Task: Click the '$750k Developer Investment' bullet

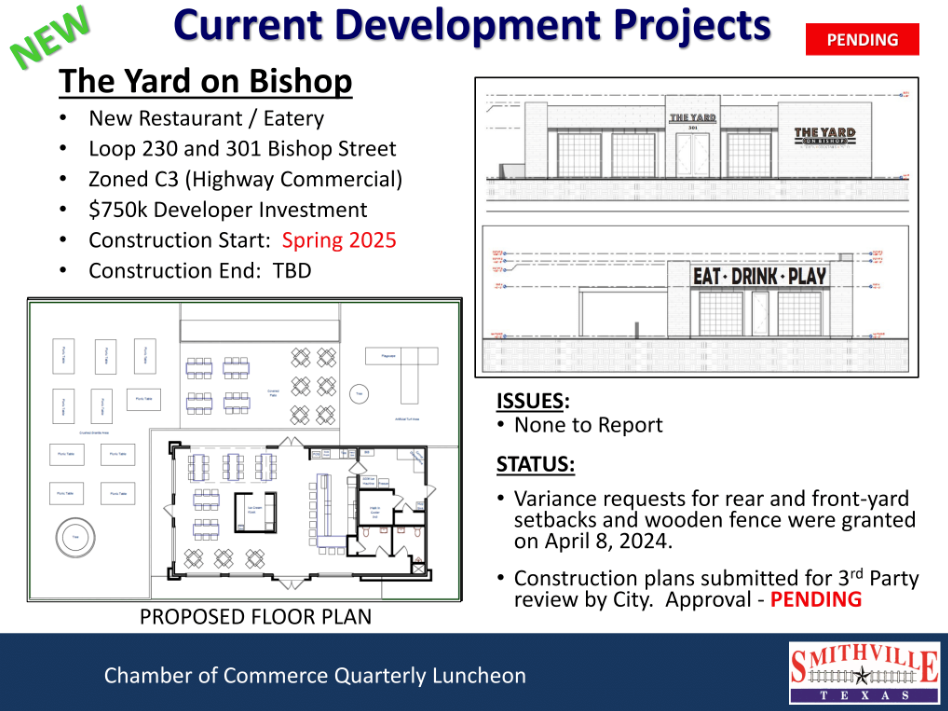Action: pos(228,210)
